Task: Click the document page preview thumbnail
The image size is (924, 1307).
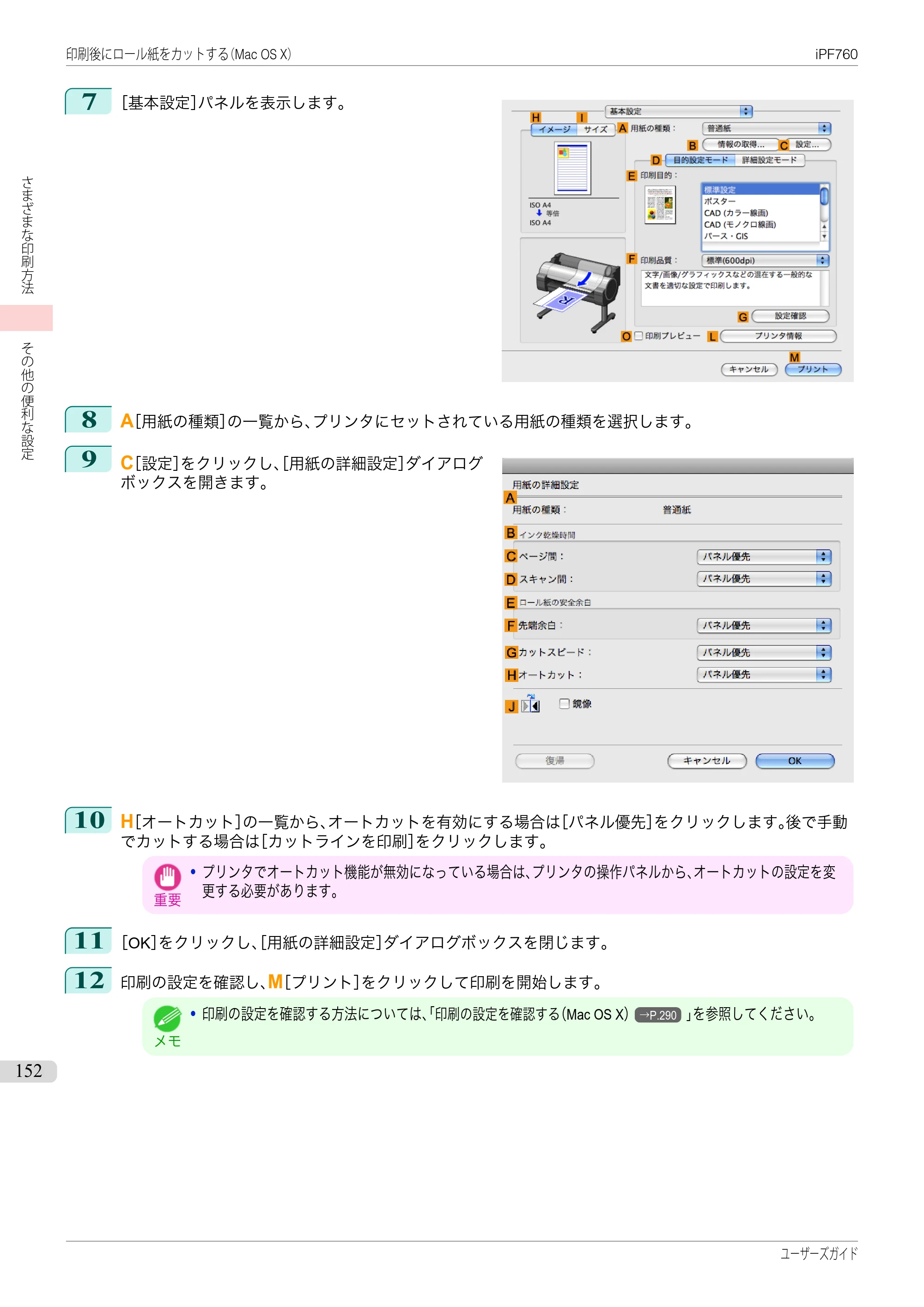Action: point(572,168)
